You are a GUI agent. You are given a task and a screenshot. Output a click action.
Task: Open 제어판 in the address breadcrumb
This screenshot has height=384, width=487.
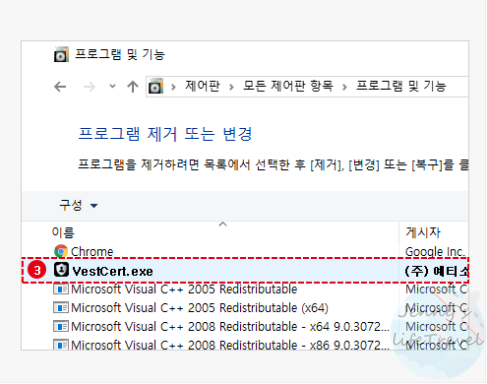[203, 86]
